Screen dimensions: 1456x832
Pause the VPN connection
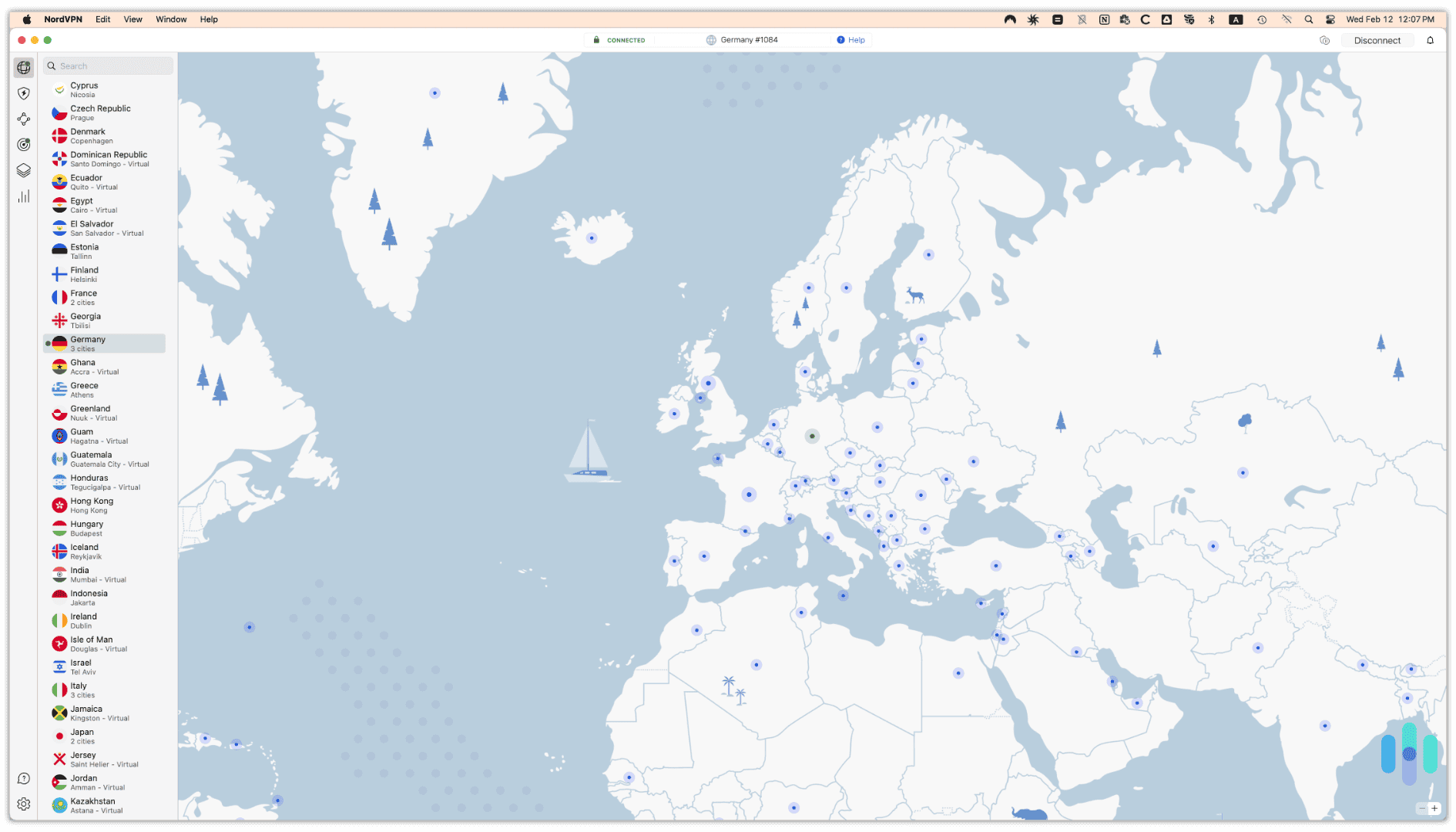tap(1325, 40)
